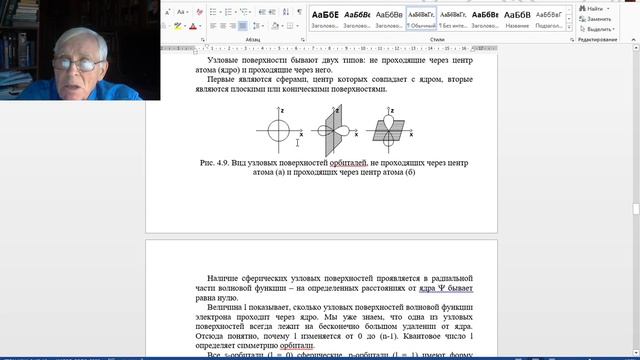
Task: Open the font color dropdown arrow
Action: (x=200, y=27)
